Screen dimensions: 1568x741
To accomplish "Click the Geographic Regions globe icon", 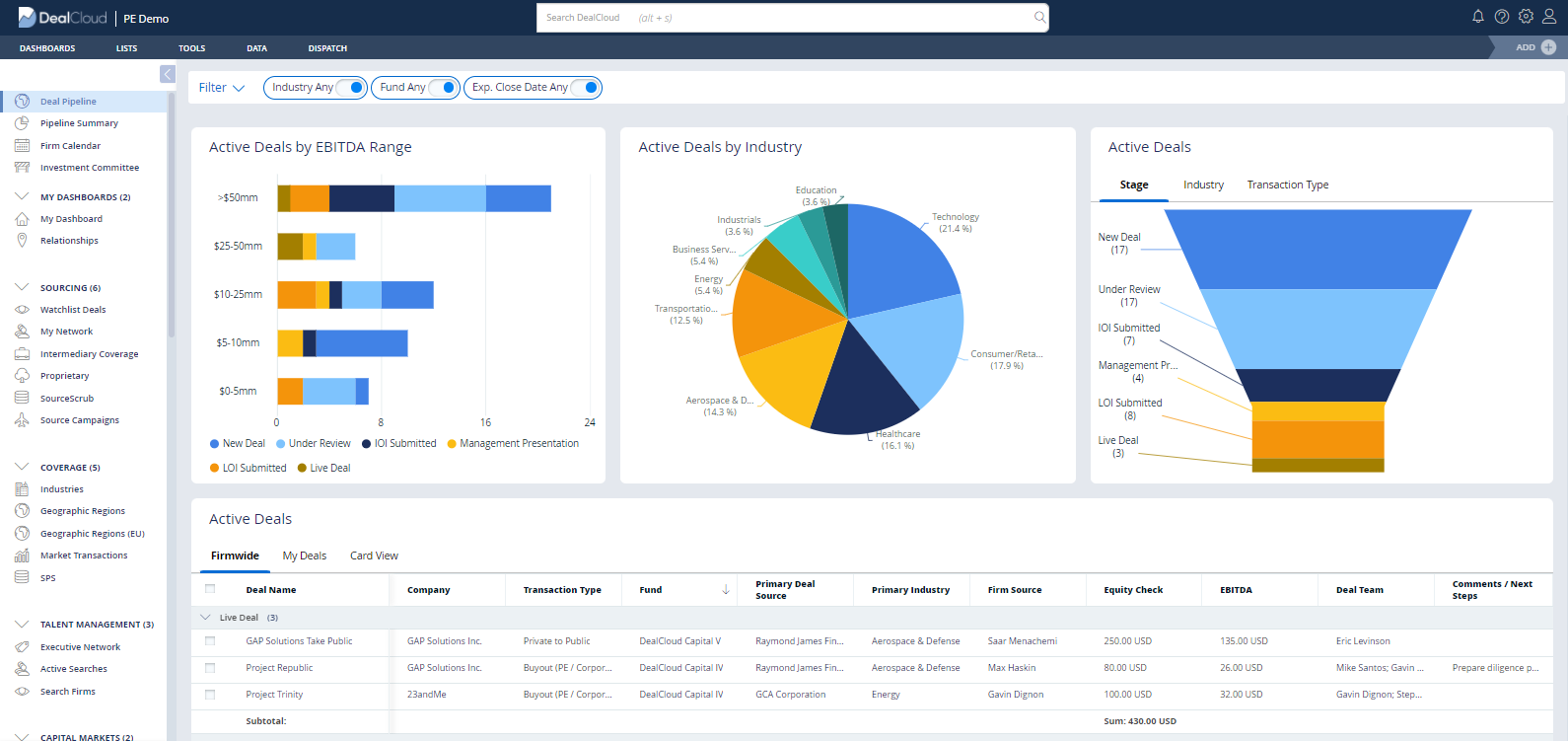I will click(22, 511).
